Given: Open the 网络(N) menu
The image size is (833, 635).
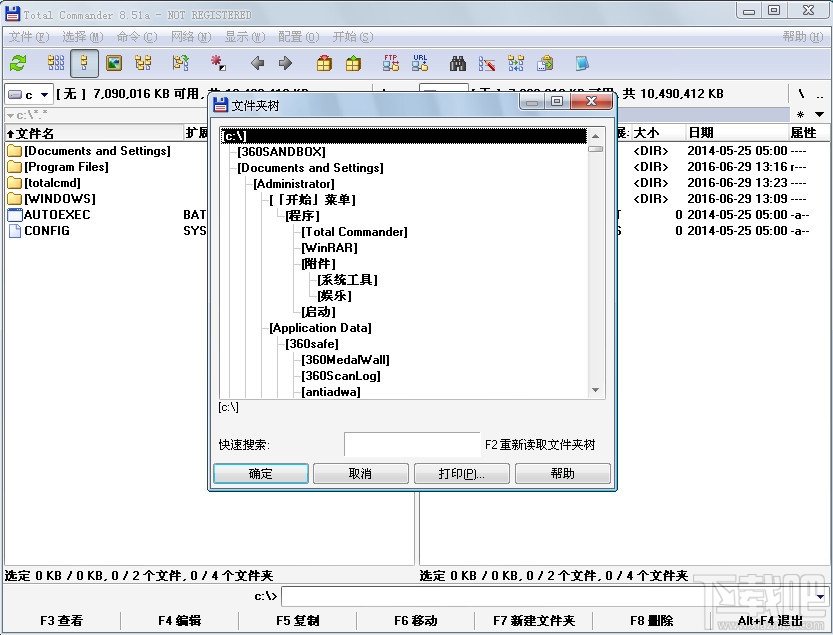Looking at the screenshot, I should click(191, 37).
